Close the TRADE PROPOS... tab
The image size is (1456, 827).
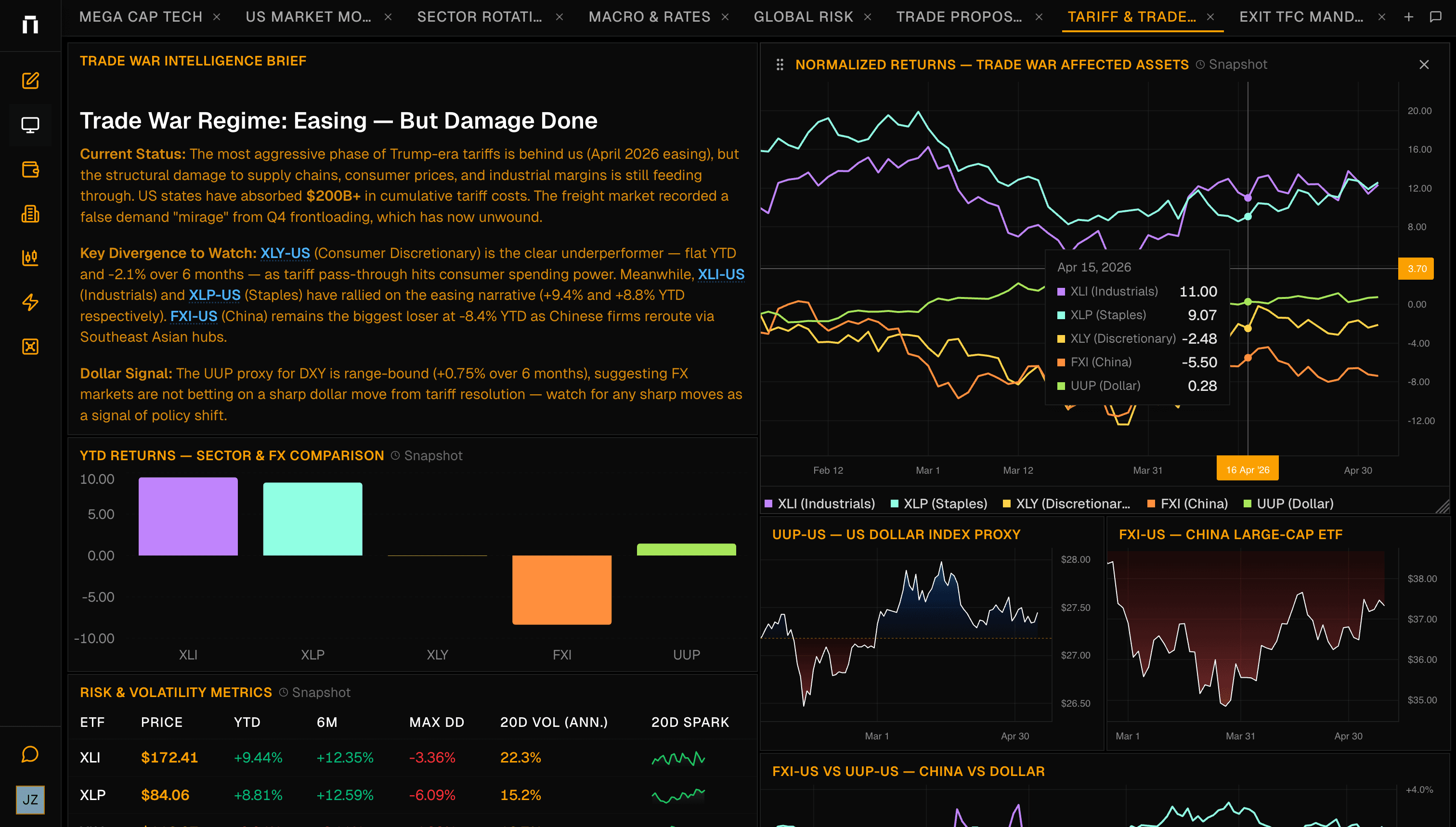click(x=1039, y=17)
